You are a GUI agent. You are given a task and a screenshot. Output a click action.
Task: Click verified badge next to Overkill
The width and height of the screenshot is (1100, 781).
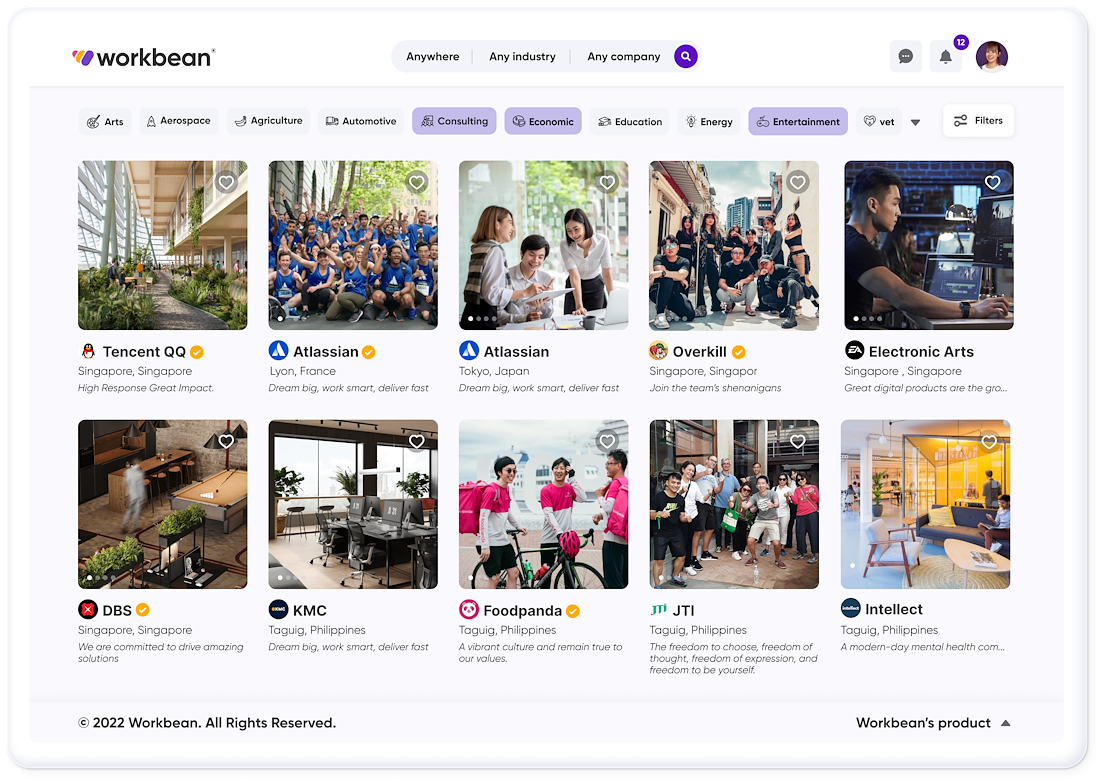click(739, 352)
